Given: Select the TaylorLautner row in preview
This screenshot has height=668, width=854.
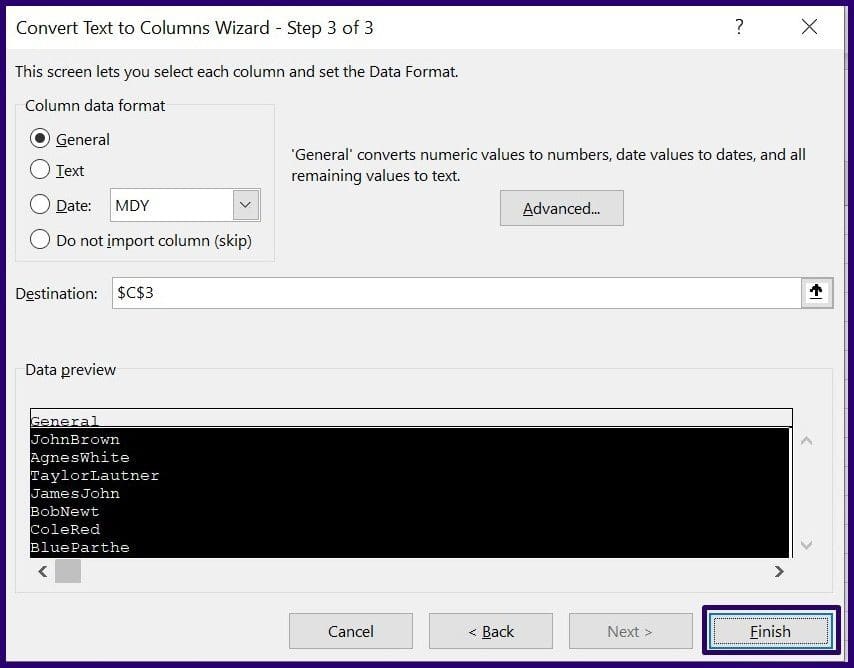Looking at the screenshot, I should (410, 475).
